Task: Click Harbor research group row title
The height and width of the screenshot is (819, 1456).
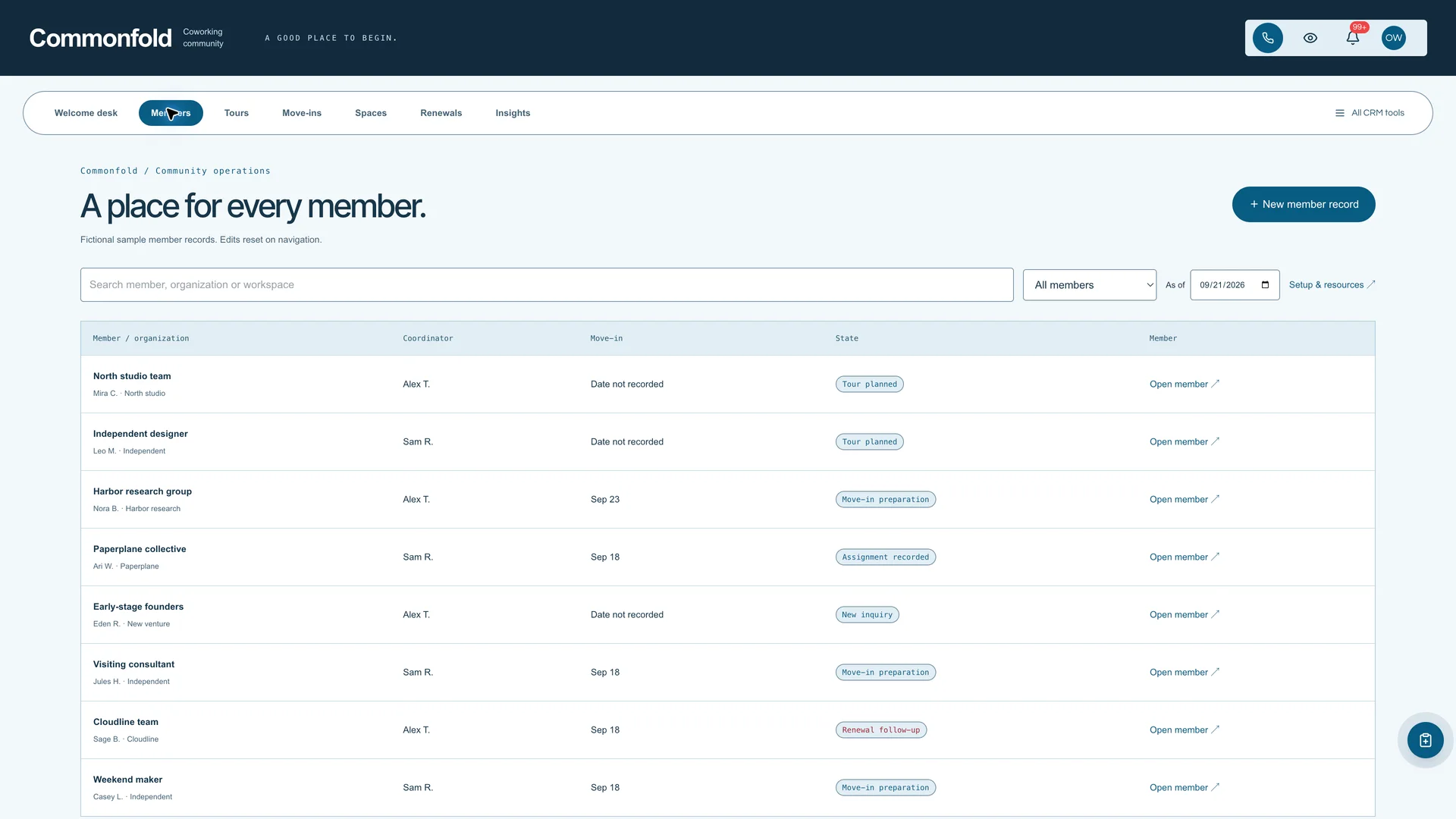Action: pos(143,491)
